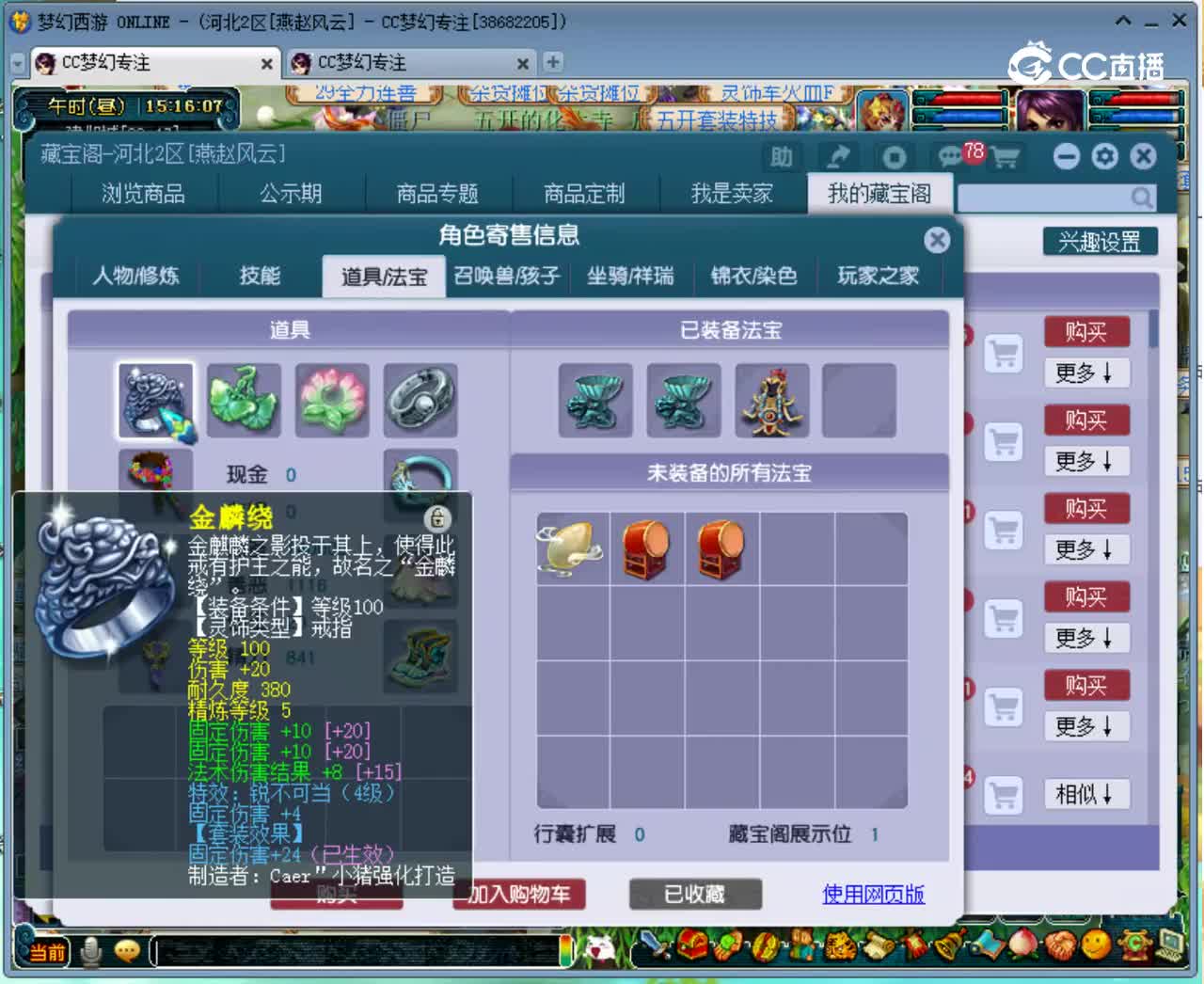1204x984 pixels.
Task: Click the share arrow icon in header
Action: click(x=838, y=157)
